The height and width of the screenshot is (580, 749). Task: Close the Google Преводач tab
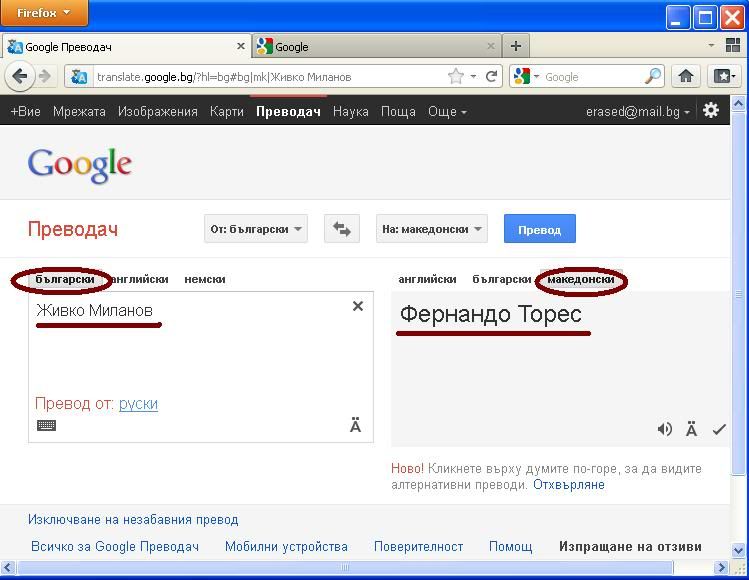pyautogui.click(x=241, y=46)
